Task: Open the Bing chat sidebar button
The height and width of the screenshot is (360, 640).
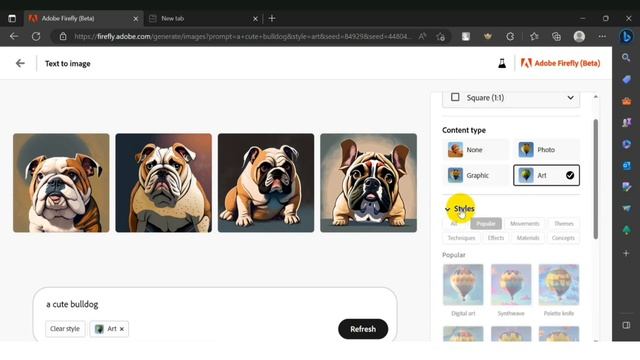Action: pos(626,36)
